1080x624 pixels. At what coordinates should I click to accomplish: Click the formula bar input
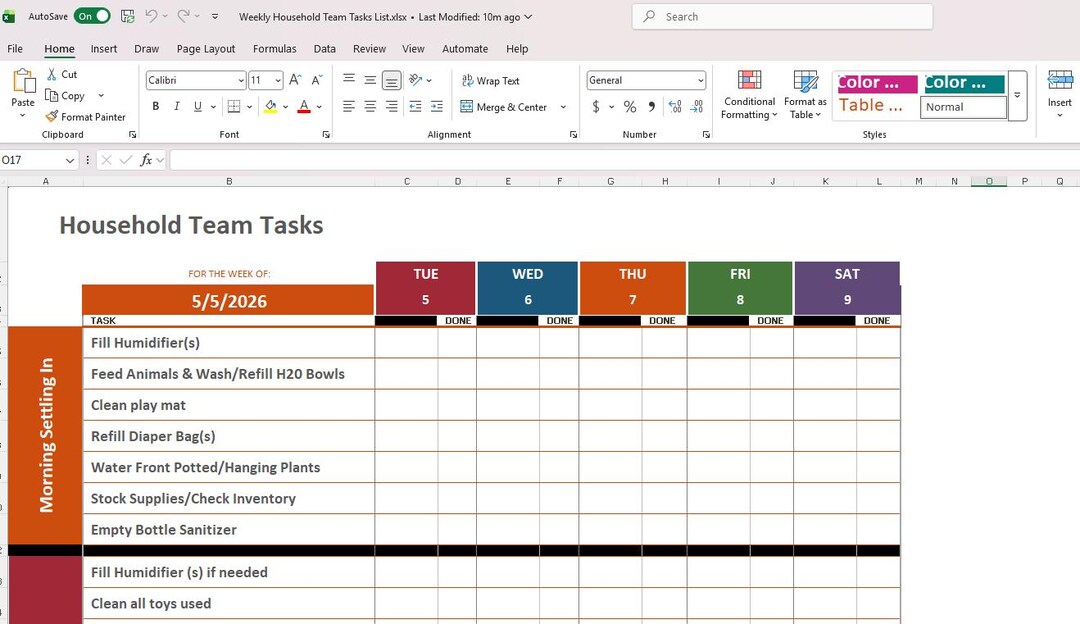point(624,160)
